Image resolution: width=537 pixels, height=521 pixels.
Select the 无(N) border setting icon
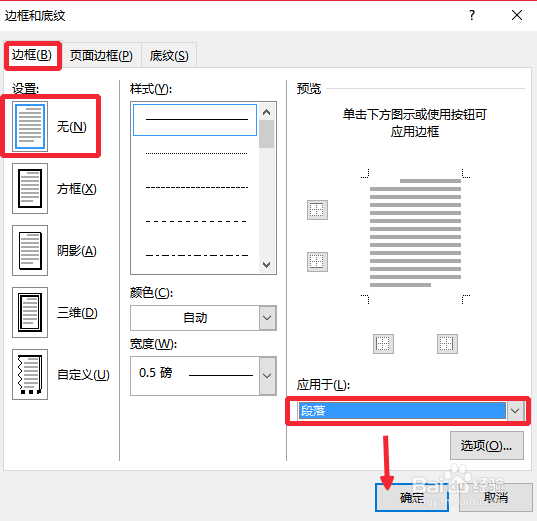(30, 126)
